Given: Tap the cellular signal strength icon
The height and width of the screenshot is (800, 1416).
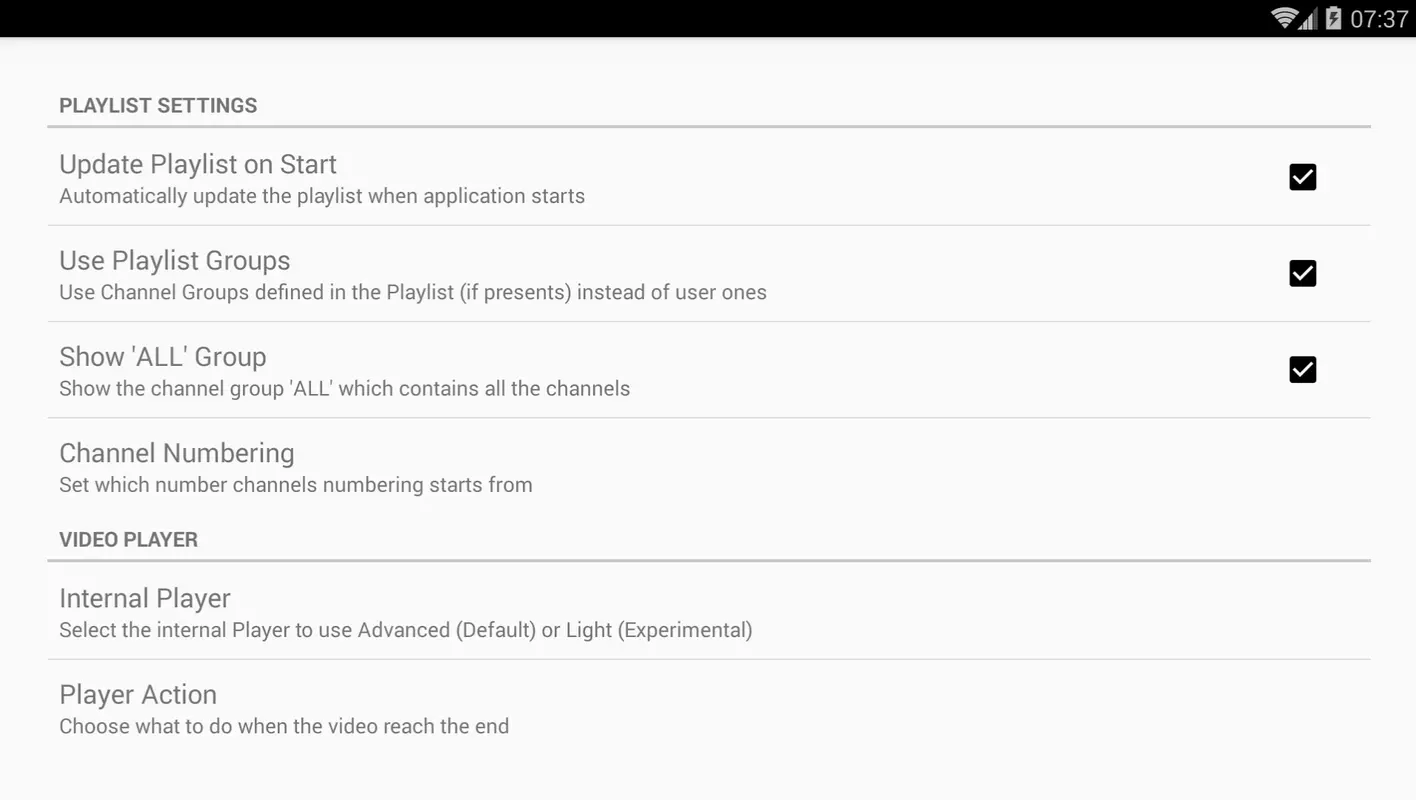Looking at the screenshot, I should (x=1308, y=18).
